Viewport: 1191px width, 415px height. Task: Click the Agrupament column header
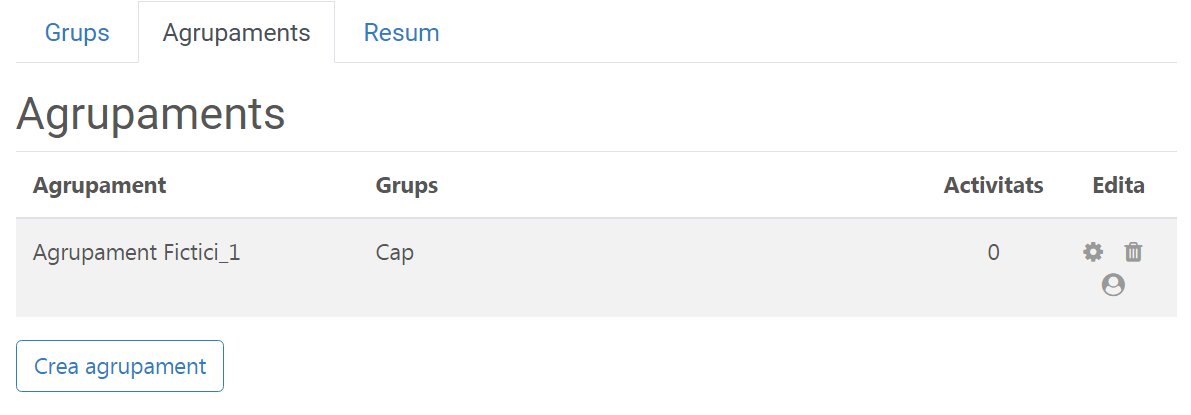[x=99, y=185]
